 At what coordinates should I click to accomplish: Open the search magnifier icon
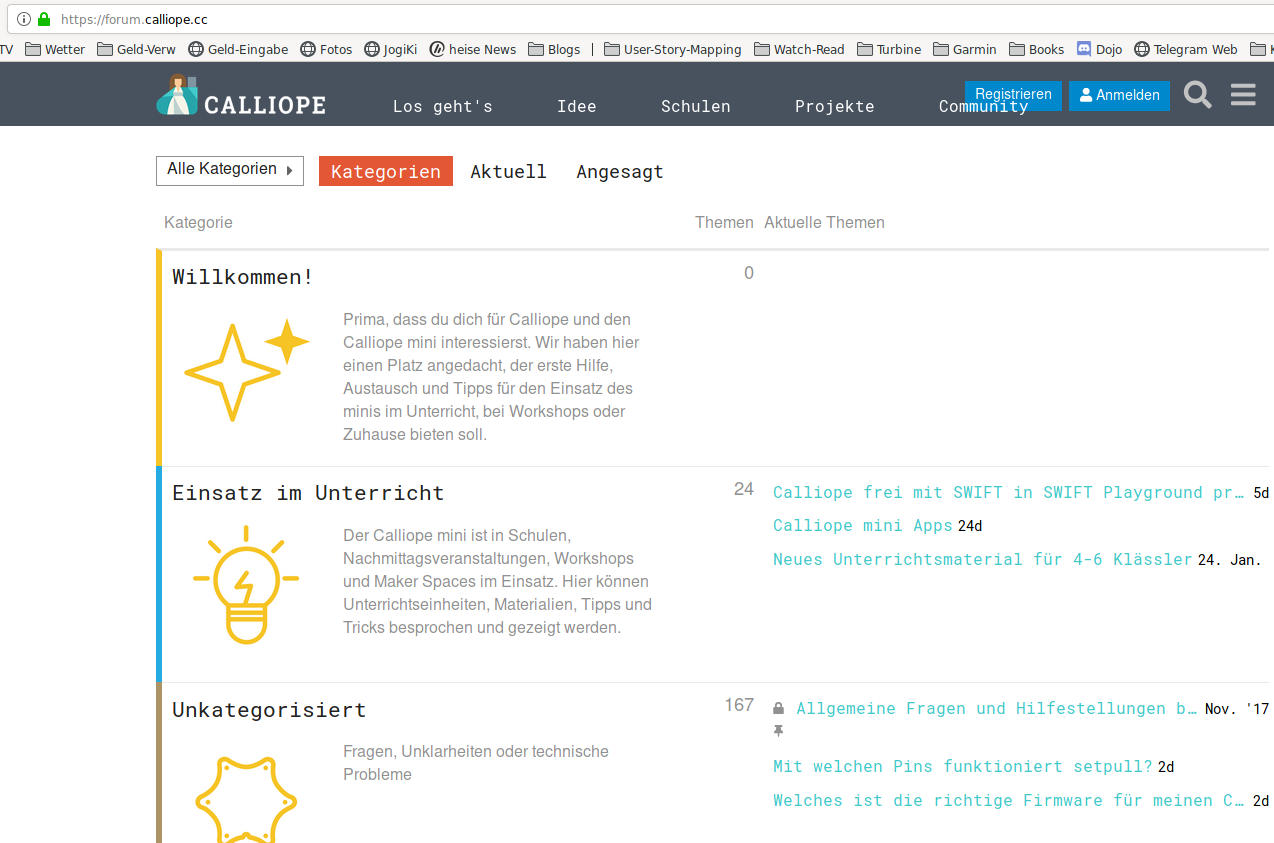coord(1198,95)
